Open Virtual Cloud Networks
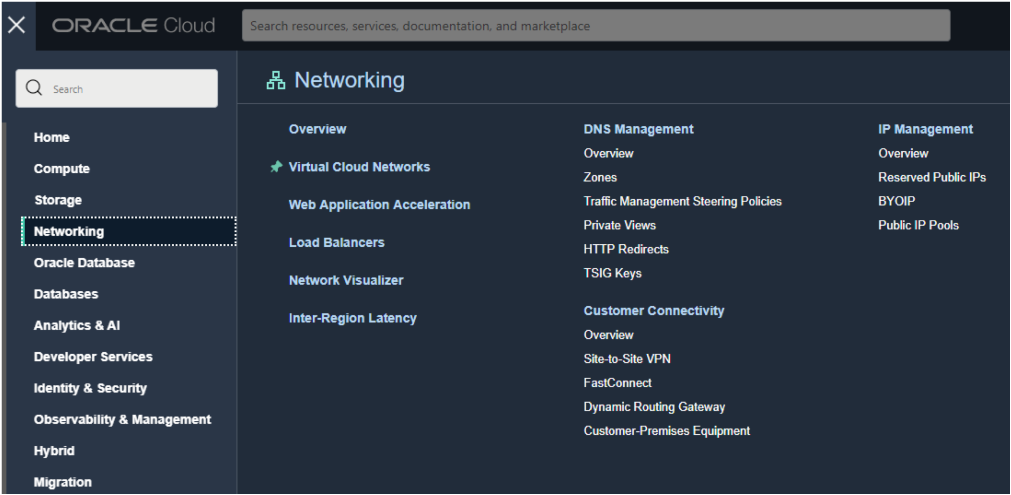1011x495 pixels. click(x=359, y=167)
